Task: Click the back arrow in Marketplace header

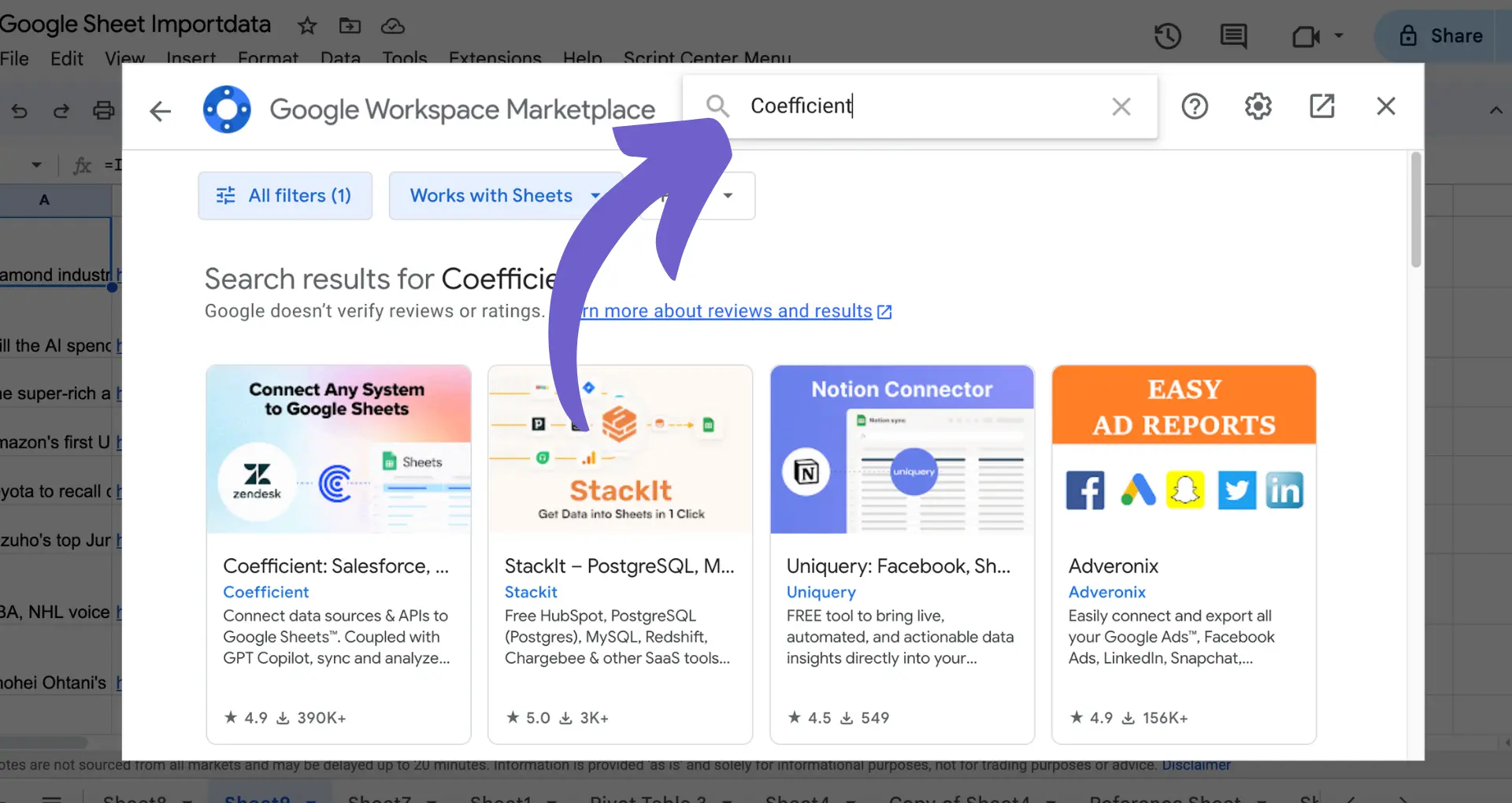Action: click(161, 111)
